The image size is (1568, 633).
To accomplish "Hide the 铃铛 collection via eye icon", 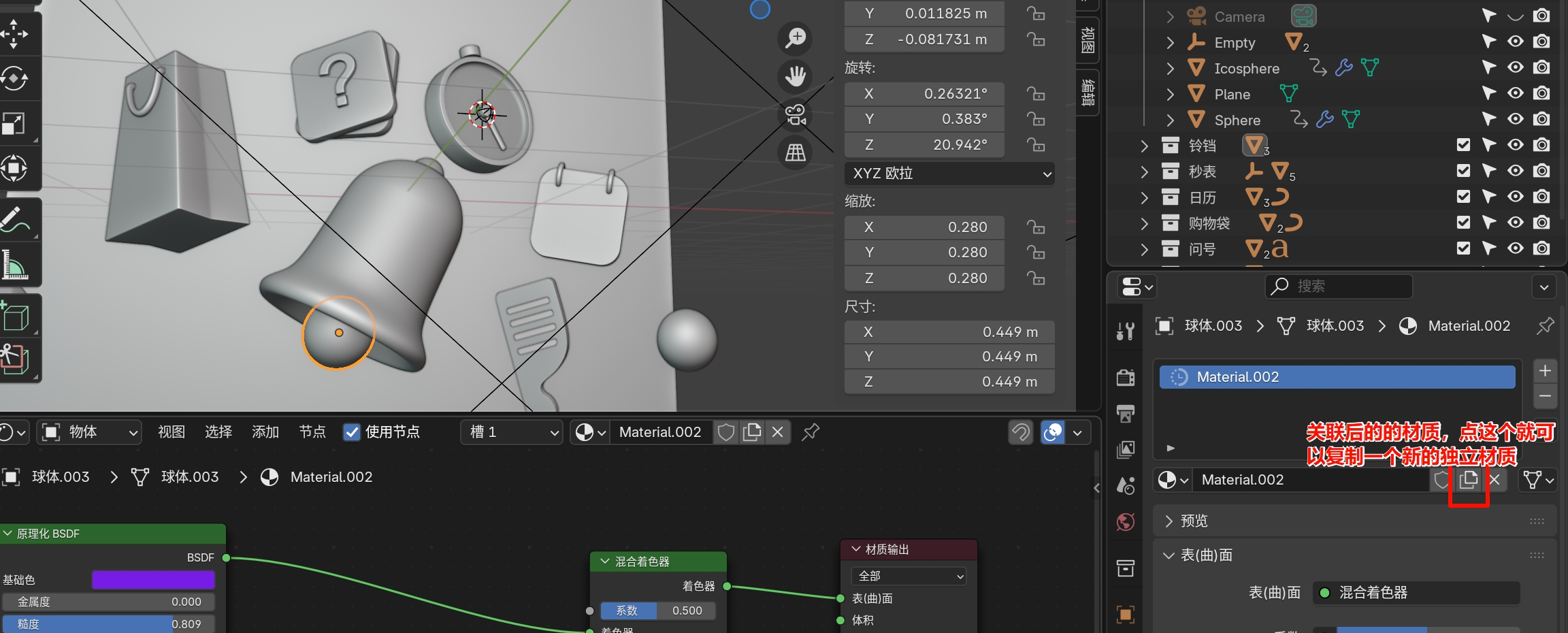I will point(1515,145).
